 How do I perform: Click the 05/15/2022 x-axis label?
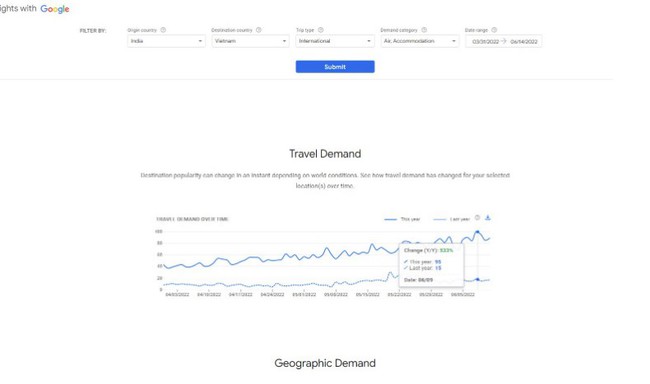click(367, 294)
